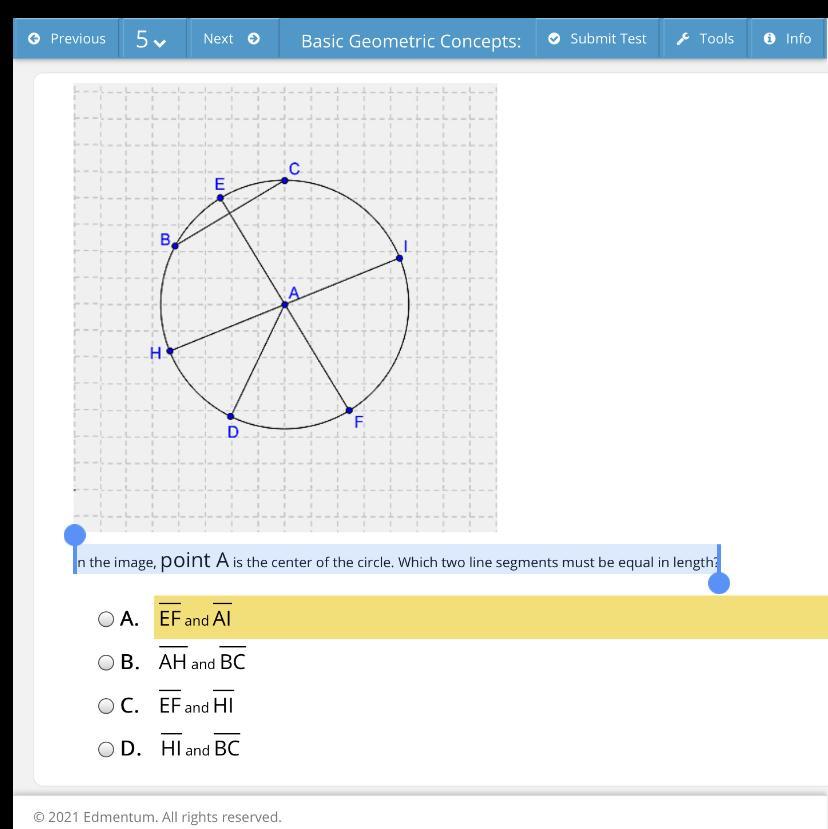Click point H on the circle

170,351
